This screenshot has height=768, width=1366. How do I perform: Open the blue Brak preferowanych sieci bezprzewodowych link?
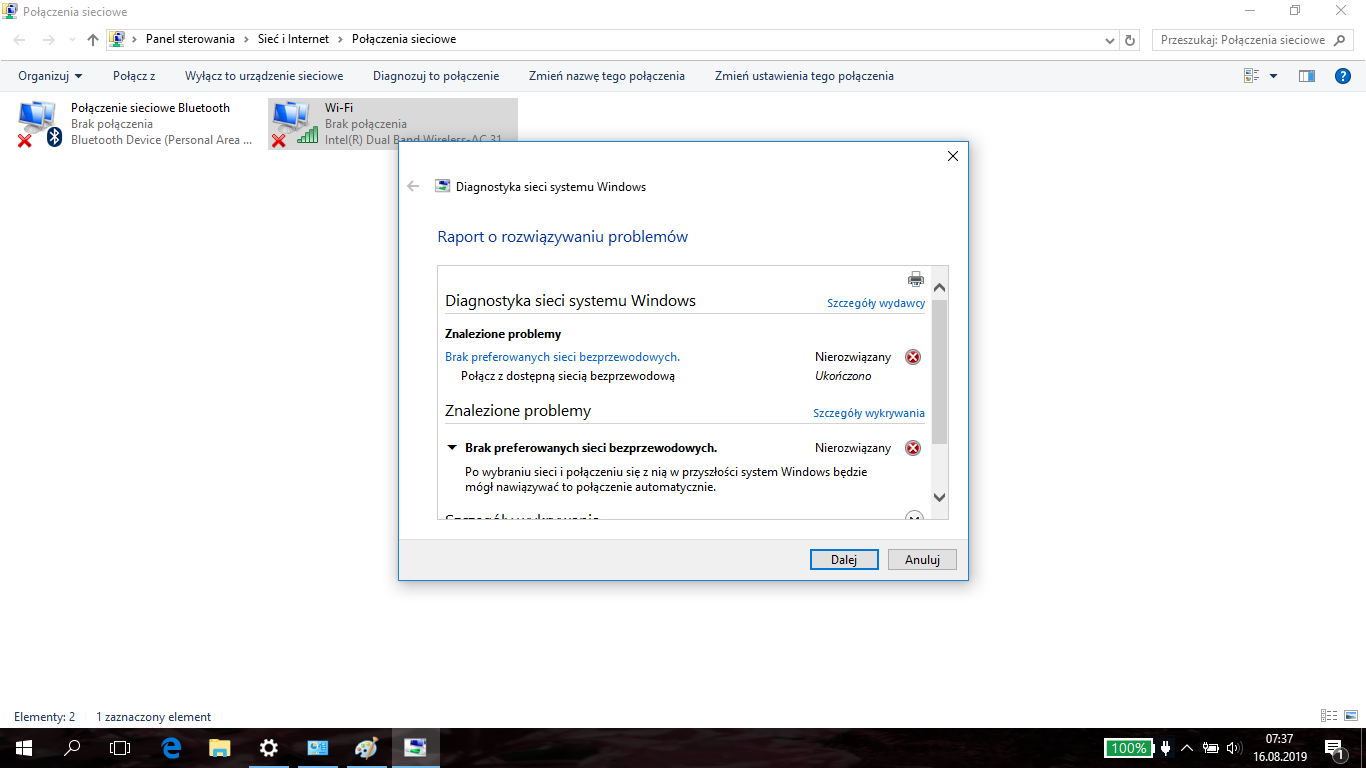pyautogui.click(x=562, y=357)
